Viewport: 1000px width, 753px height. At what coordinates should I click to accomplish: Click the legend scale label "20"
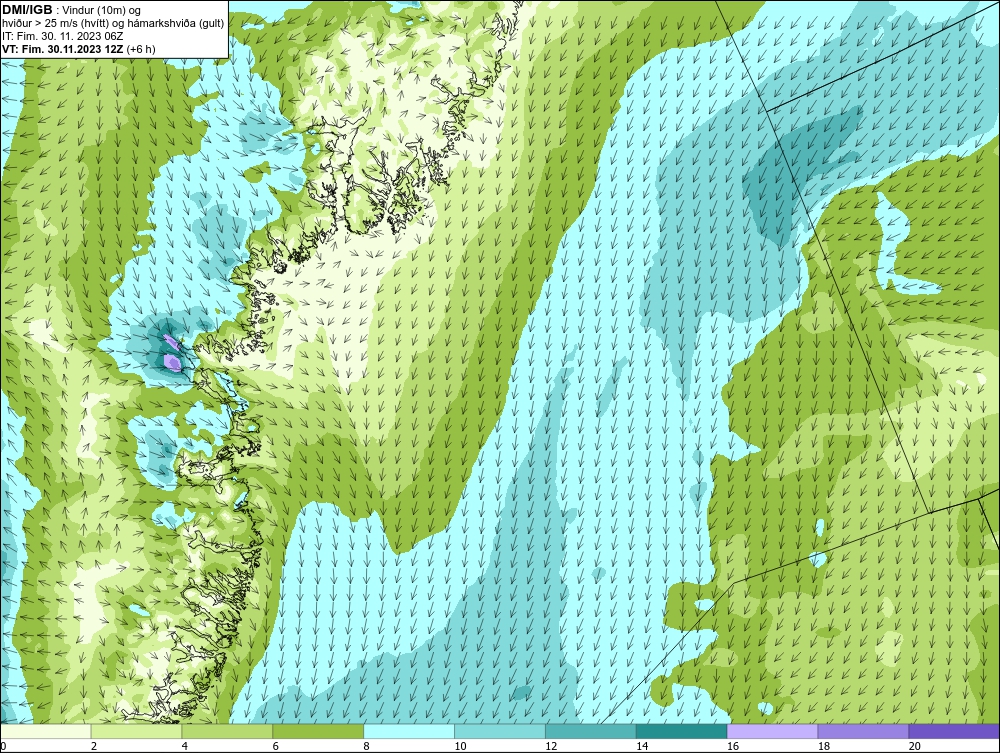point(915,746)
